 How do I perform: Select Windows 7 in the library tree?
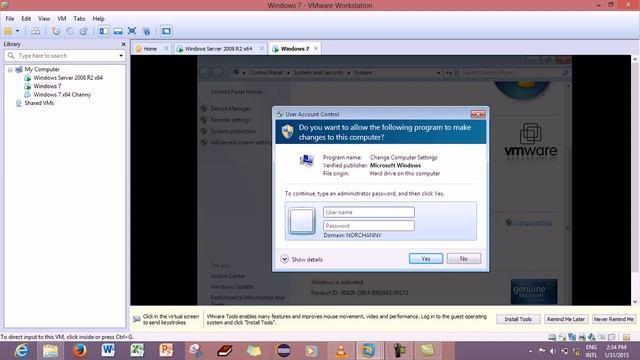coord(47,86)
